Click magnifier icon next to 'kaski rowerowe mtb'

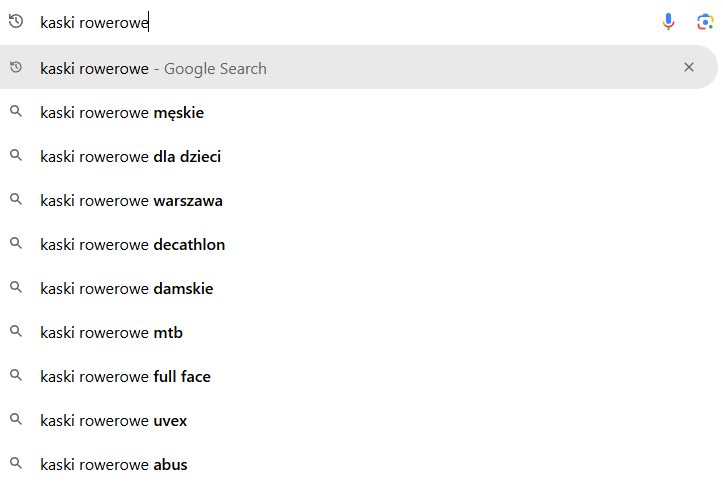click(x=16, y=331)
